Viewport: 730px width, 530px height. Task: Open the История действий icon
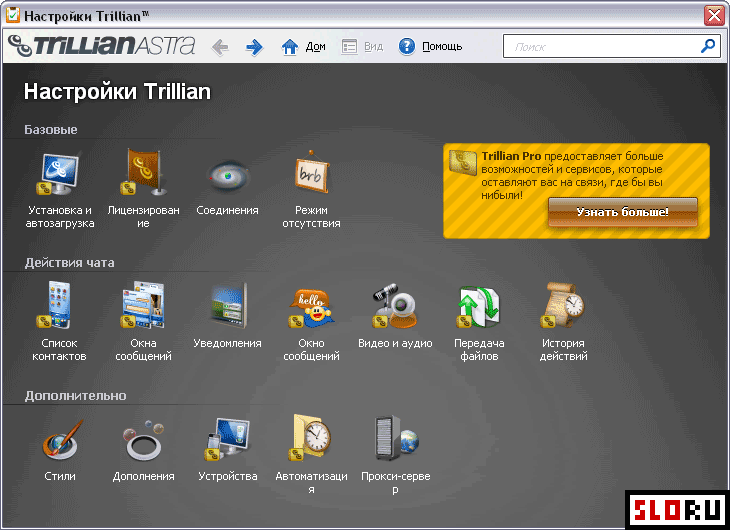[x=563, y=305]
